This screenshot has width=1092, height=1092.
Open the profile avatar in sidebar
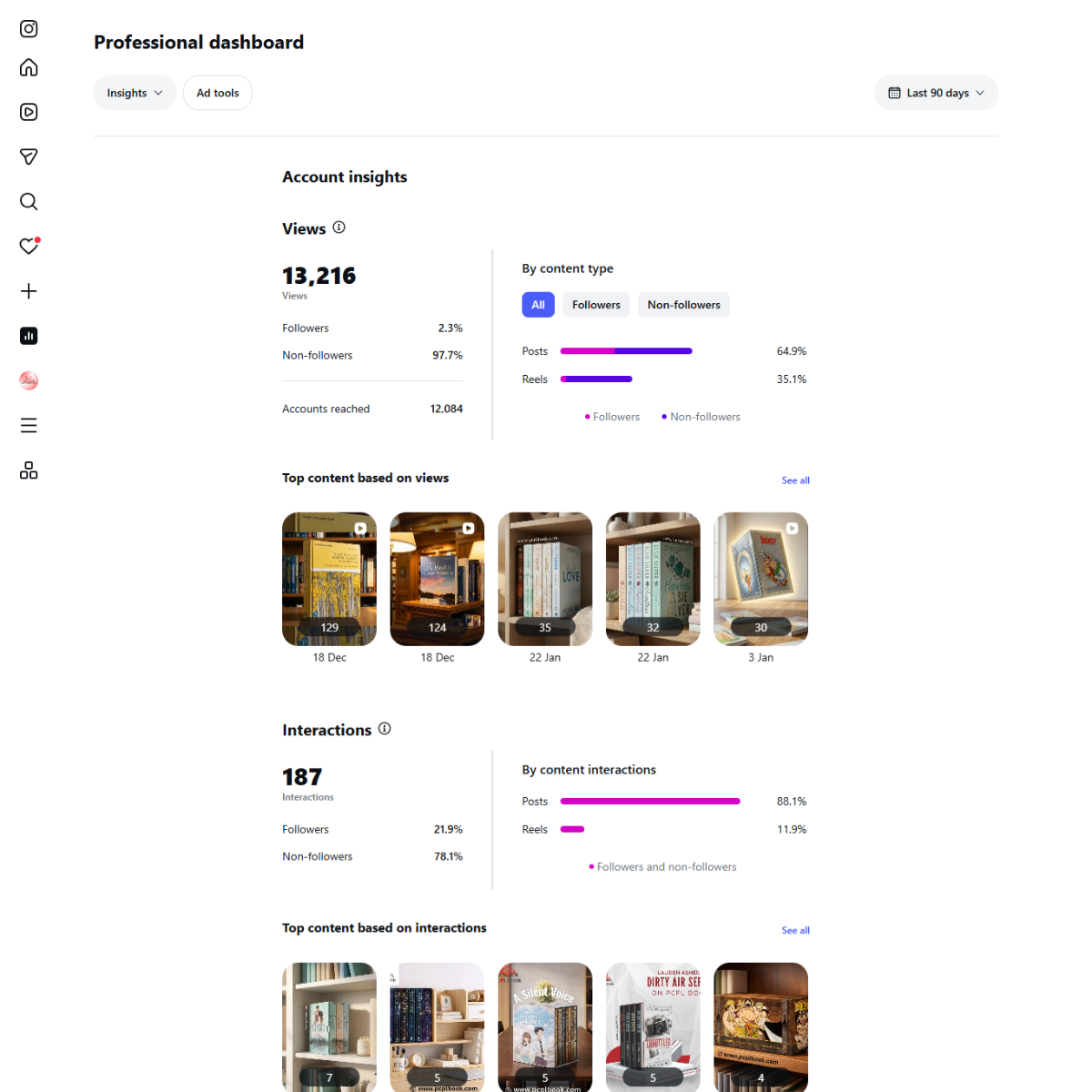(x=29, y=380)
